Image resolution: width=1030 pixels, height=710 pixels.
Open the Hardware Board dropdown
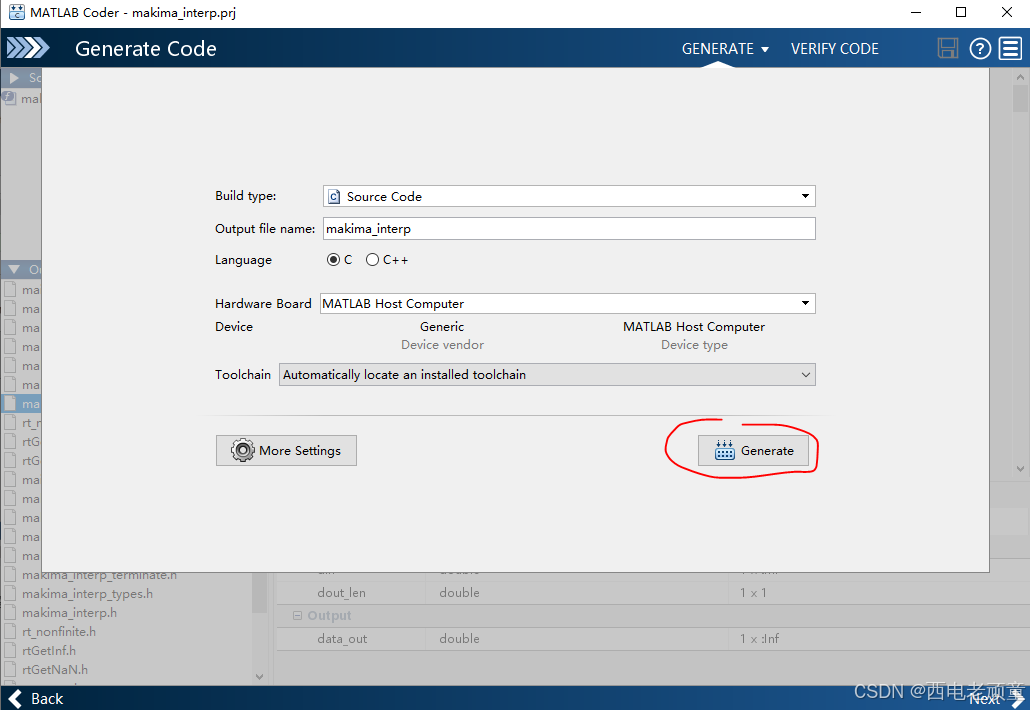[568, 303]
